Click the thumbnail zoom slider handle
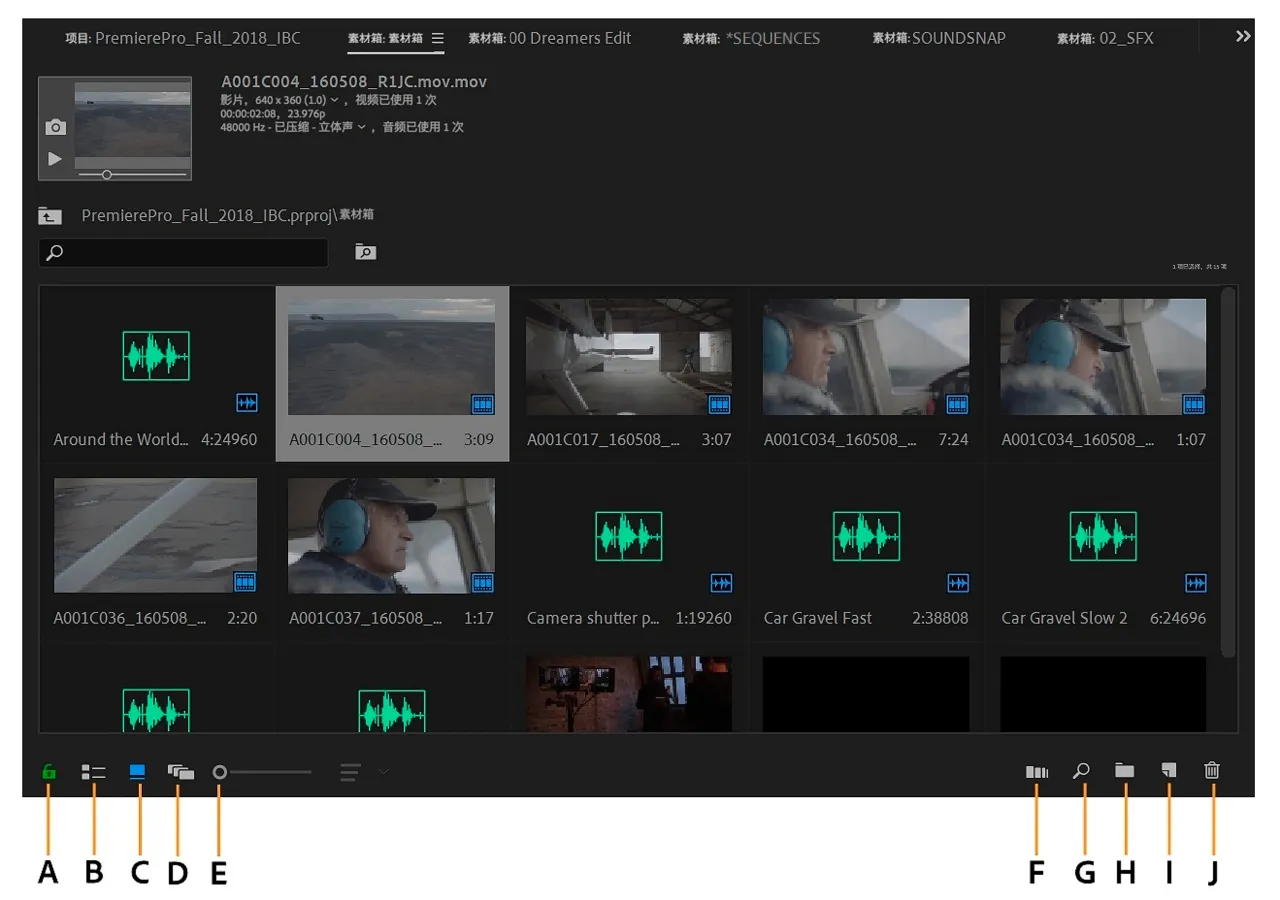The image size is (1280, 900). 220,772
